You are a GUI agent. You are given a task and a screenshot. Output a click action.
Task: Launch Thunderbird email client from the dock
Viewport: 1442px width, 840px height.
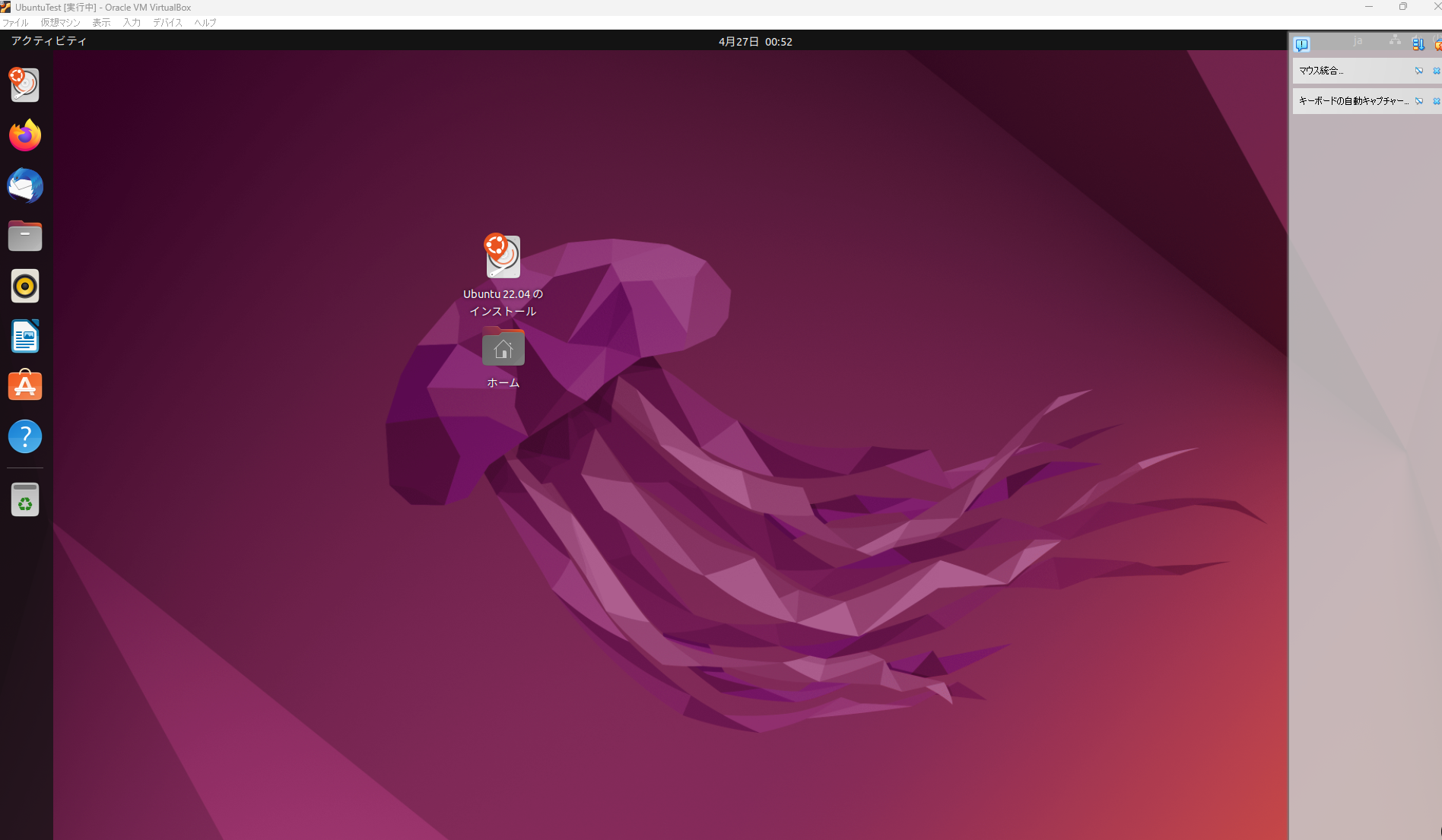point(24,185)
